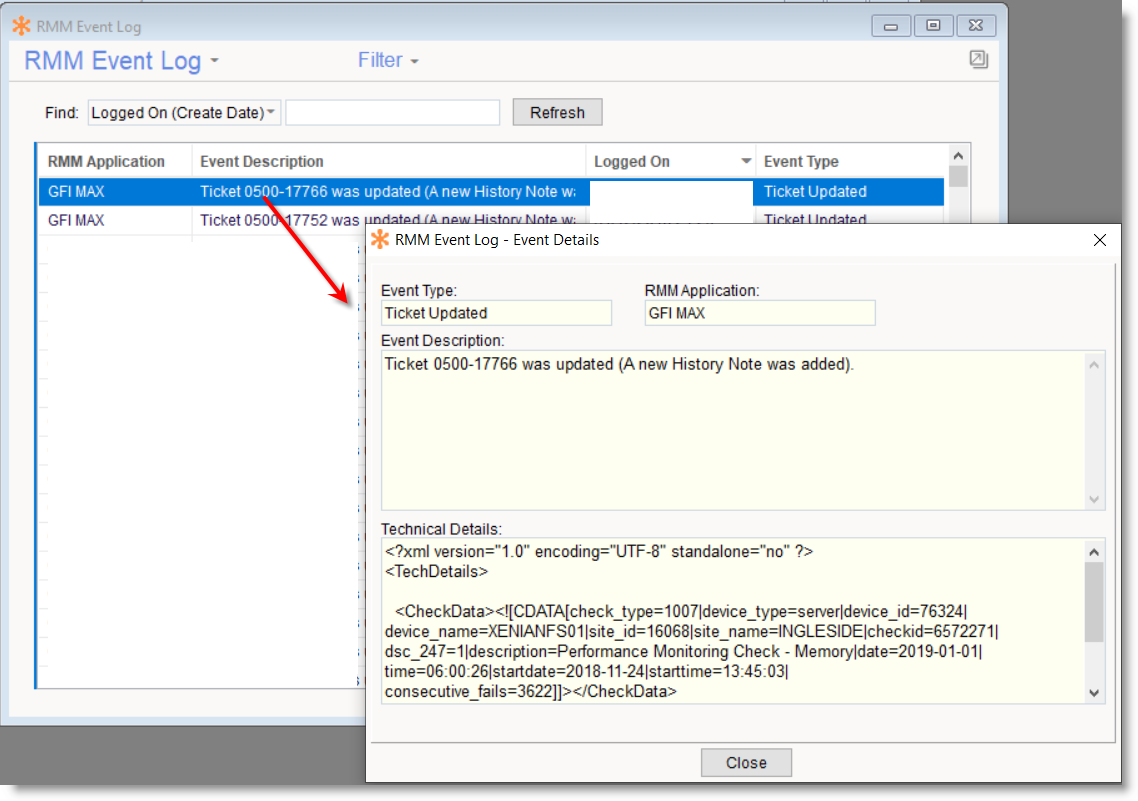Click the Find search text field
The width and height of the screenshot is (1138, 801).
(x=392, y=113)
